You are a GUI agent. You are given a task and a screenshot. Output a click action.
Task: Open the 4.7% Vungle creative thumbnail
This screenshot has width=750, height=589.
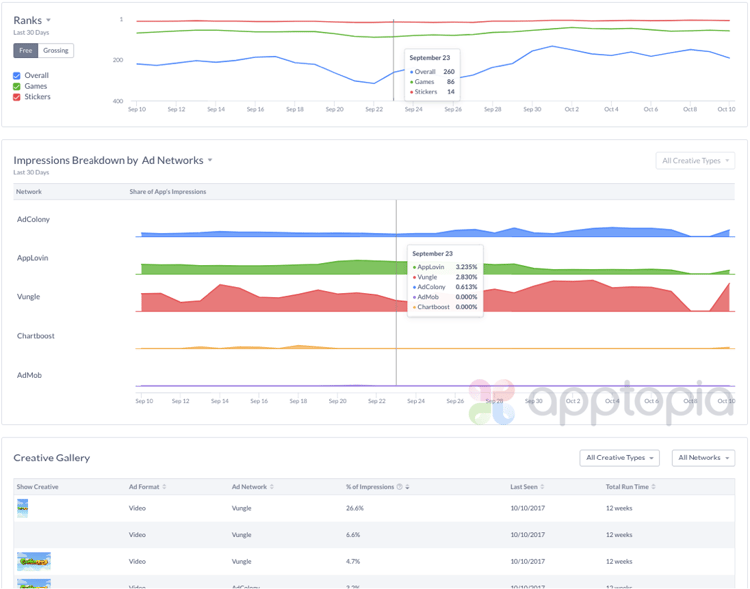(x=34, y=561)
